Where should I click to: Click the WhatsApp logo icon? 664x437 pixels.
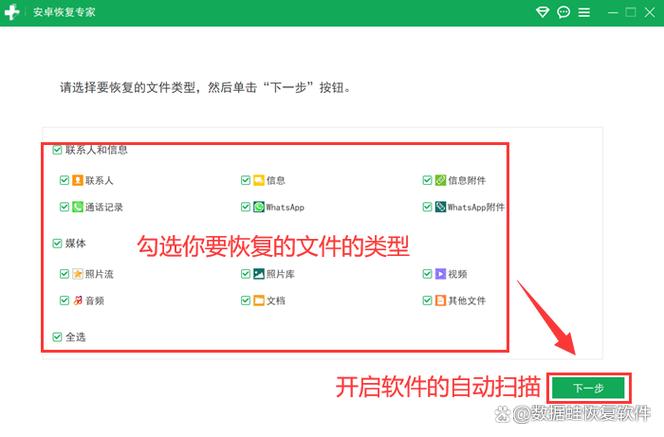click(x=259, y=207)
